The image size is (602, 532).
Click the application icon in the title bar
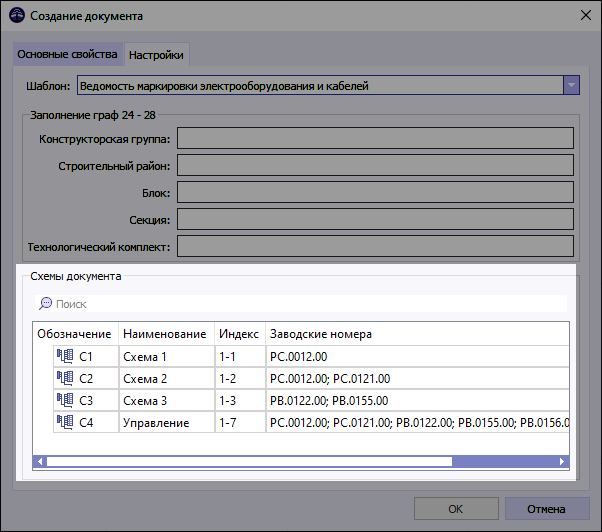[17, 15]
